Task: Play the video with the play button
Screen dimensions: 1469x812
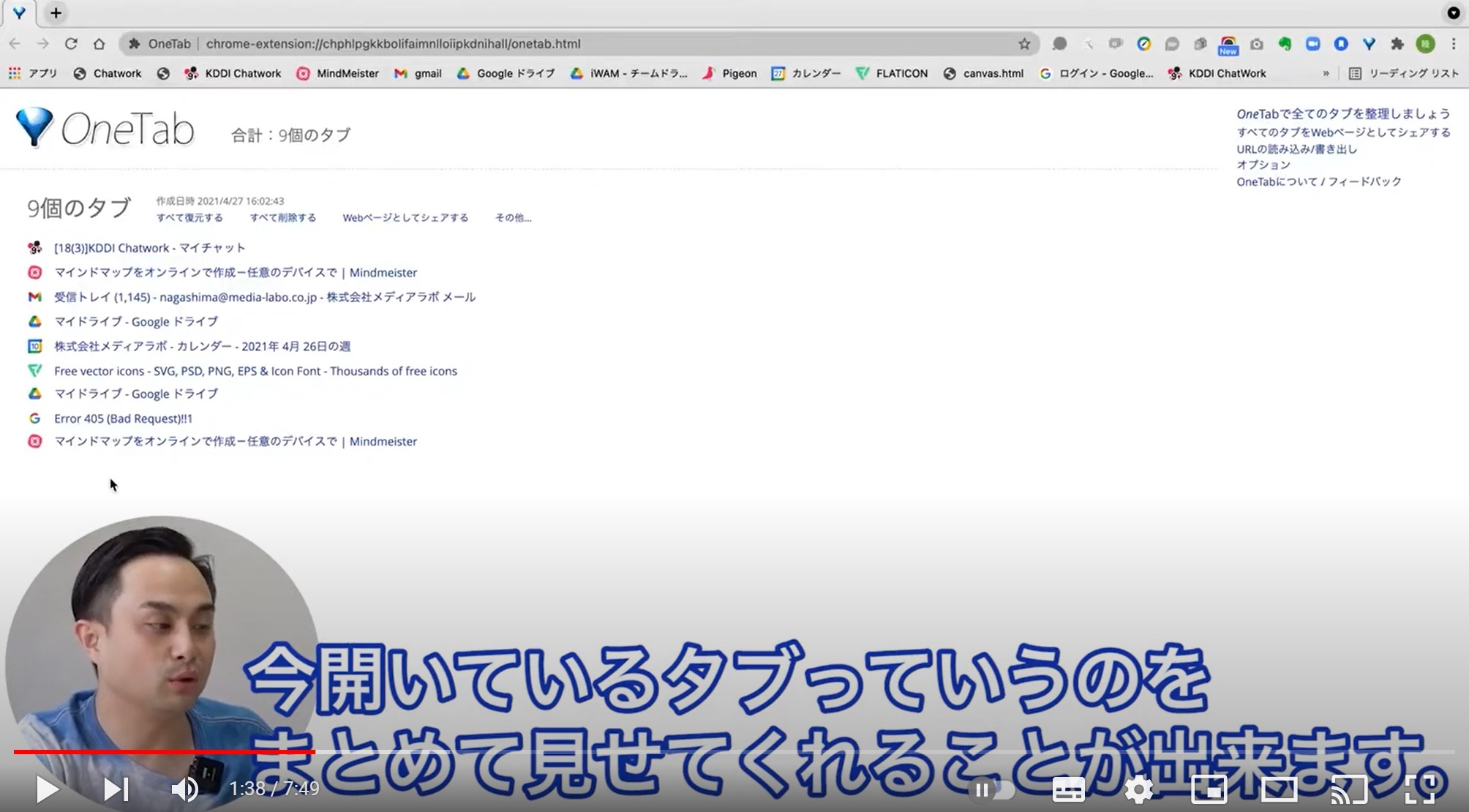Action: 48,789
